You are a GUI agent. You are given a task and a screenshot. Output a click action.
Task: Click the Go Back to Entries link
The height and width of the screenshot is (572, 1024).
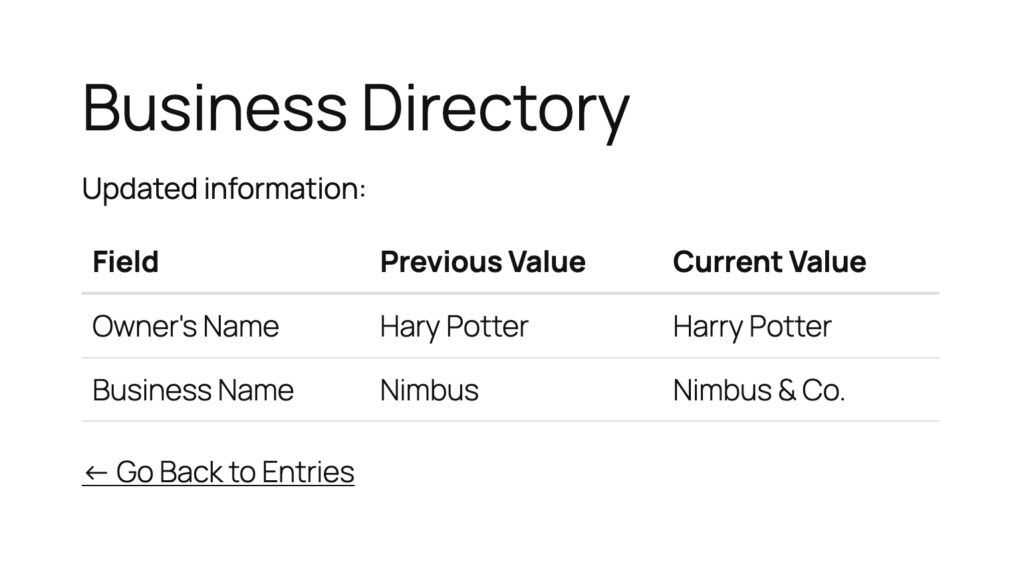pos(218,472)
